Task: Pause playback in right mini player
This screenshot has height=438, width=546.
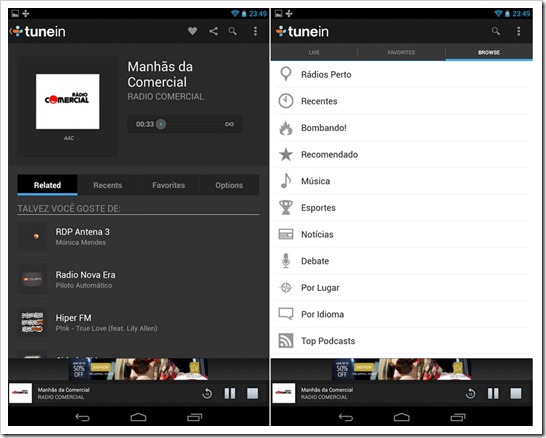Action: pos(493,394)
